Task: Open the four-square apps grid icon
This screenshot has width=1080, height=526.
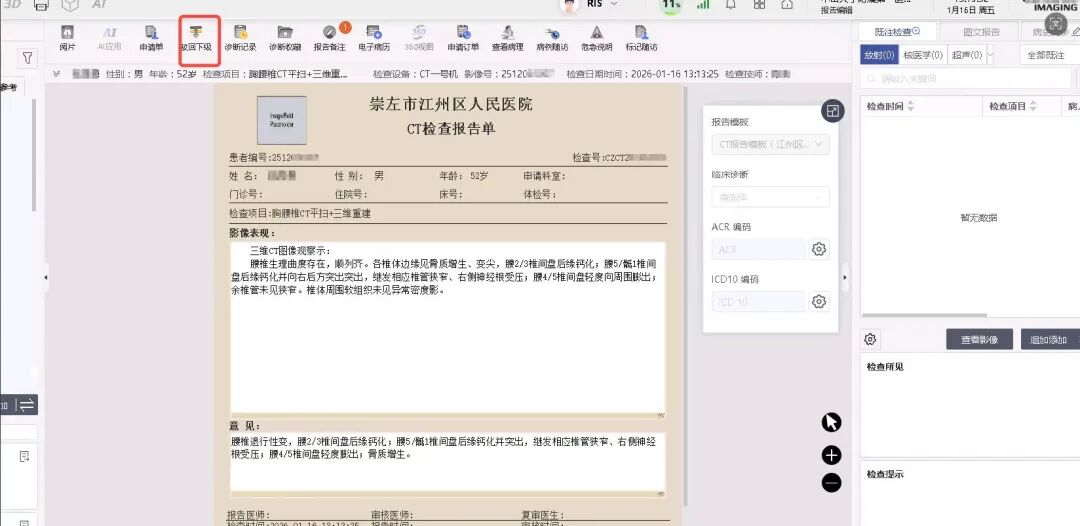Action: 759,4
